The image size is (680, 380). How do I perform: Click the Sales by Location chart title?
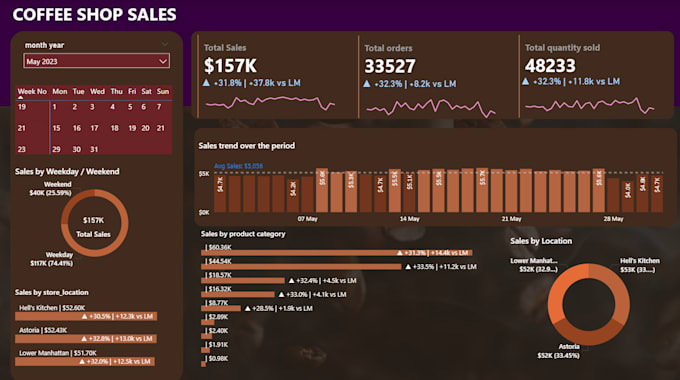(x=541, y=241)
